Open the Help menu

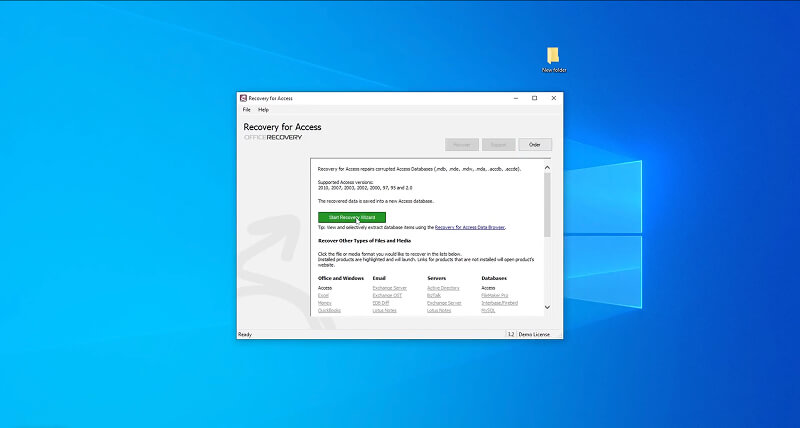pyautogui.click(x=263, y=109)
